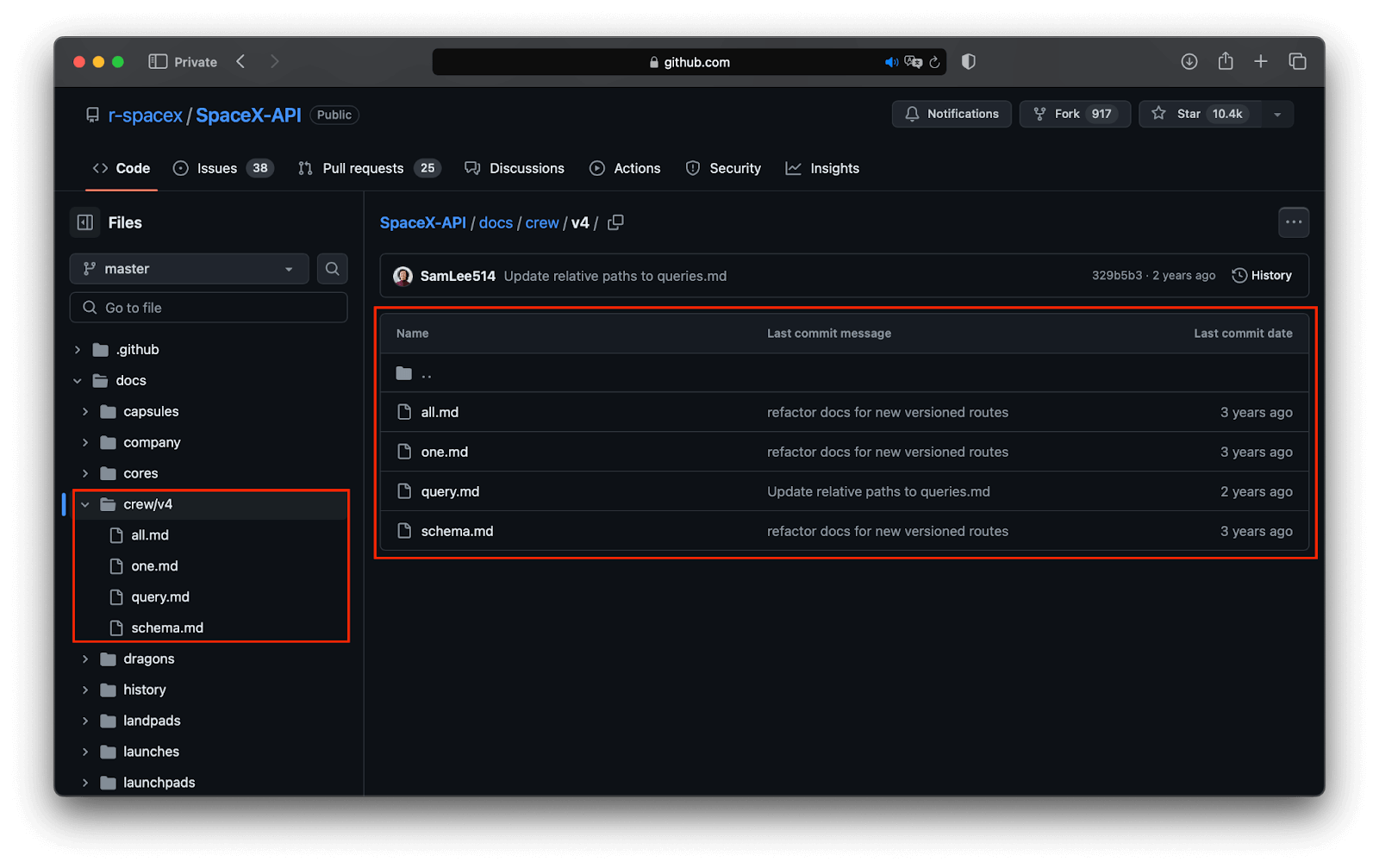1379x868 pixels.
Task: Expand cores folder chevron
Action: 85,474
